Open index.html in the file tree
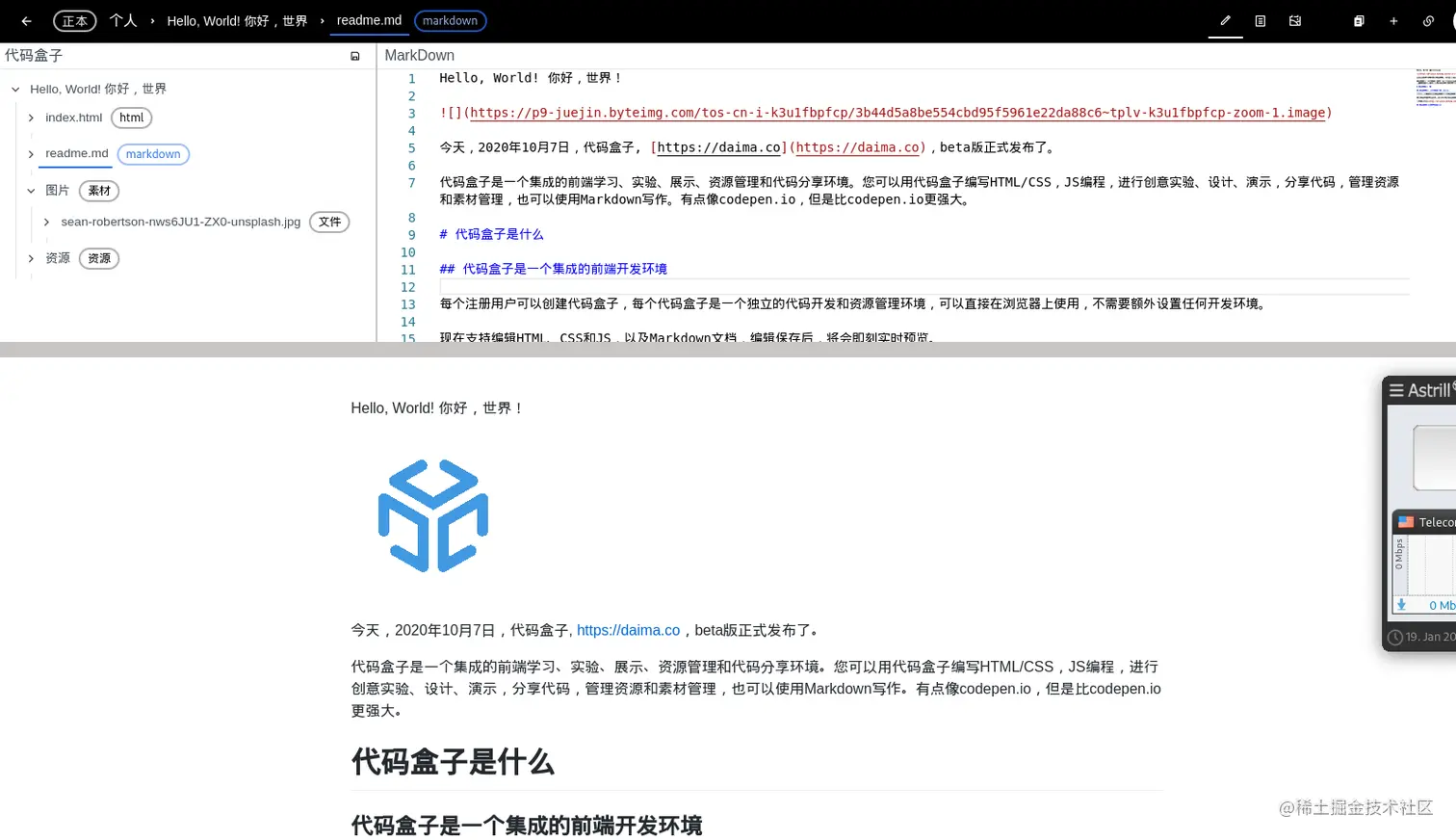Viewport: 1456px width, 840px height. (73, 118)
